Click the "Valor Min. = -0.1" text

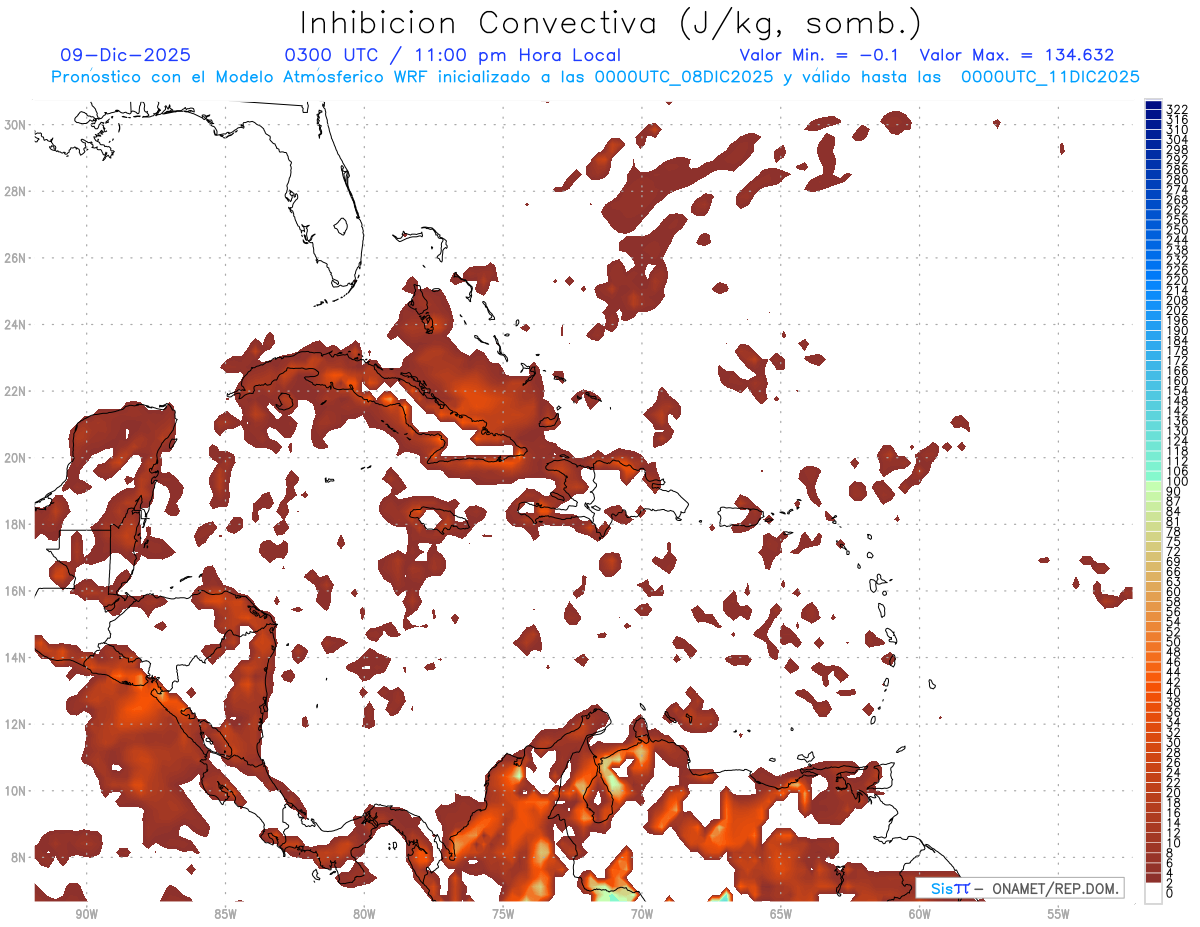818,56
